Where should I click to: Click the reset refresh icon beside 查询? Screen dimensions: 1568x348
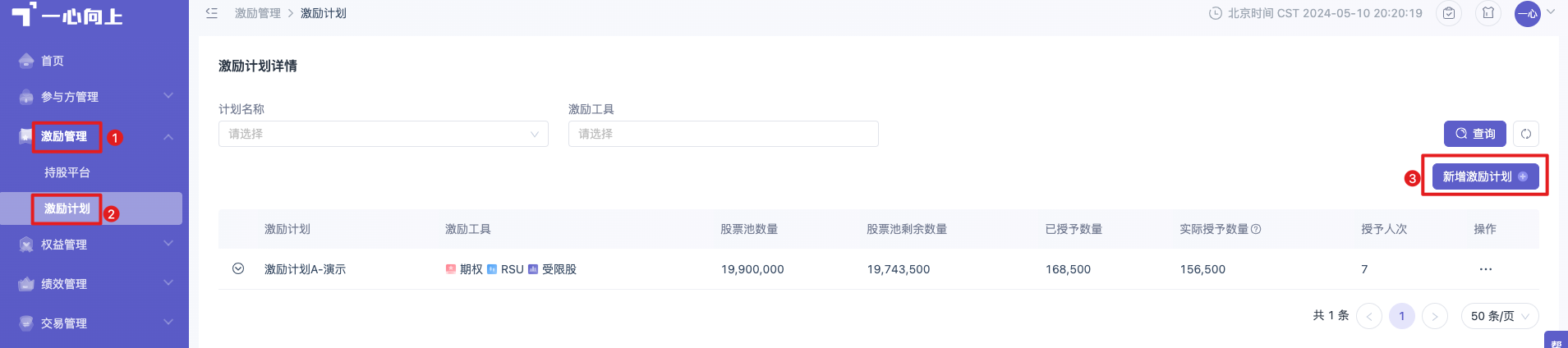click(1526, 134)
